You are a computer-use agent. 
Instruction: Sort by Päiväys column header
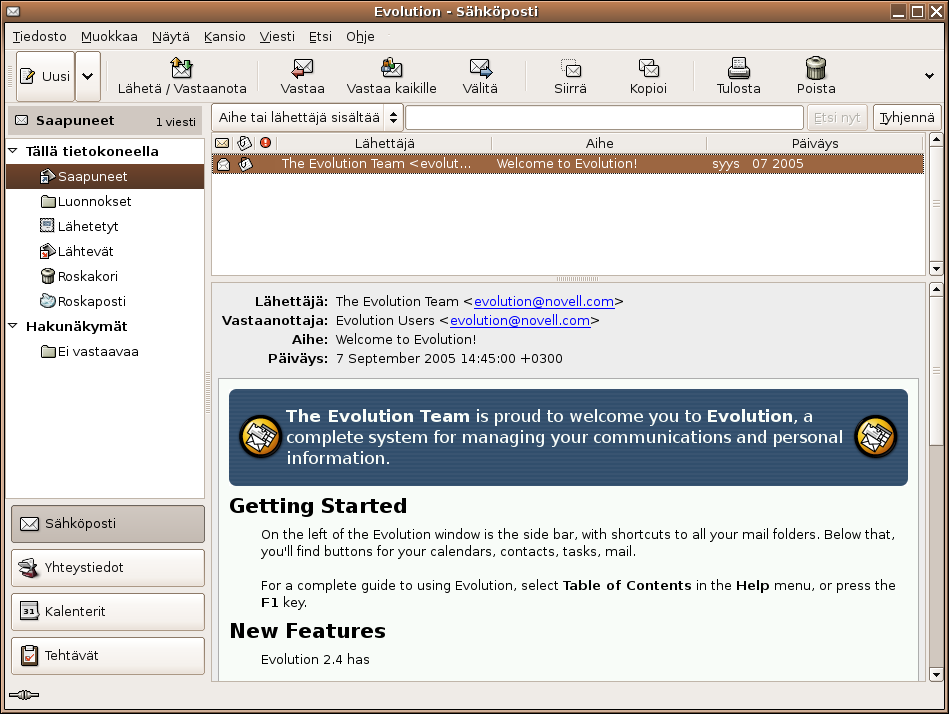[815, 143]
